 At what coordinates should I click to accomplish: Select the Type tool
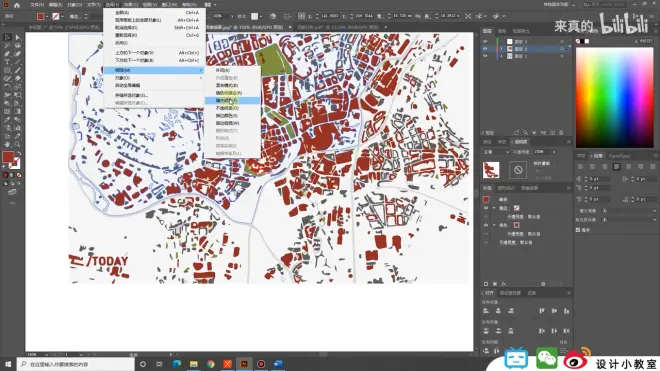[x=7, y=62]
